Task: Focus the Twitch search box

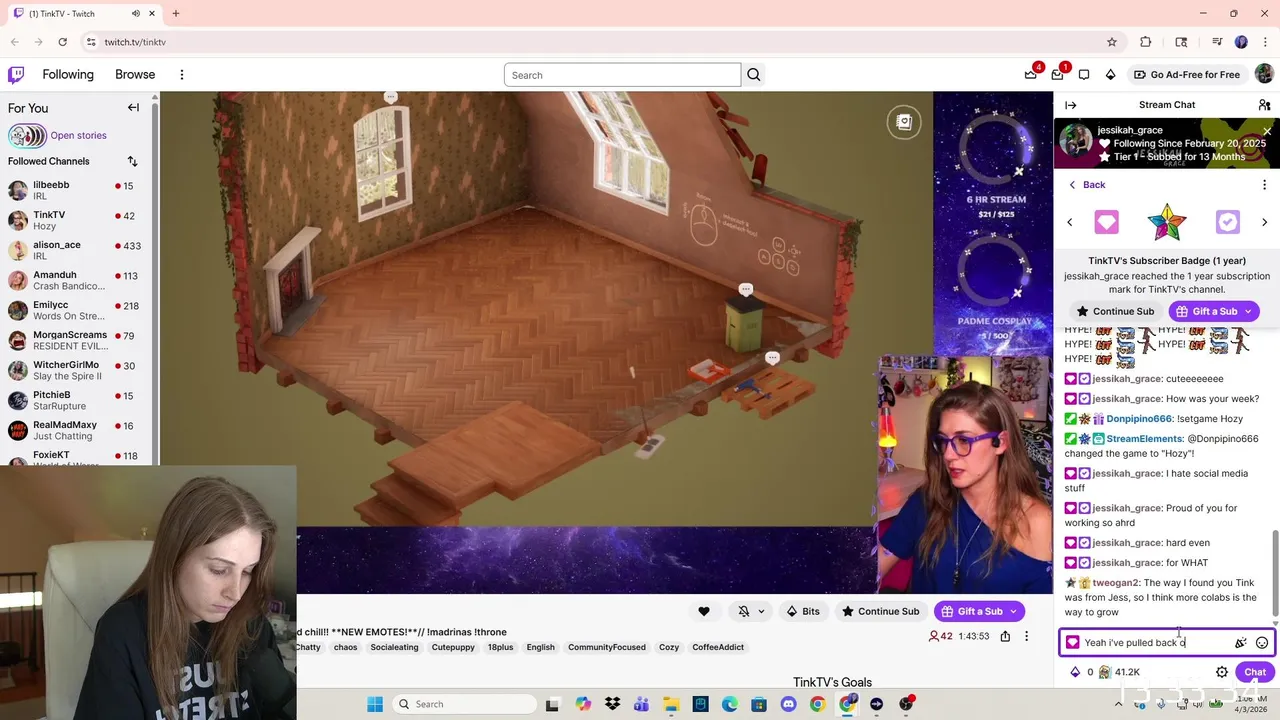Action: 622,75
